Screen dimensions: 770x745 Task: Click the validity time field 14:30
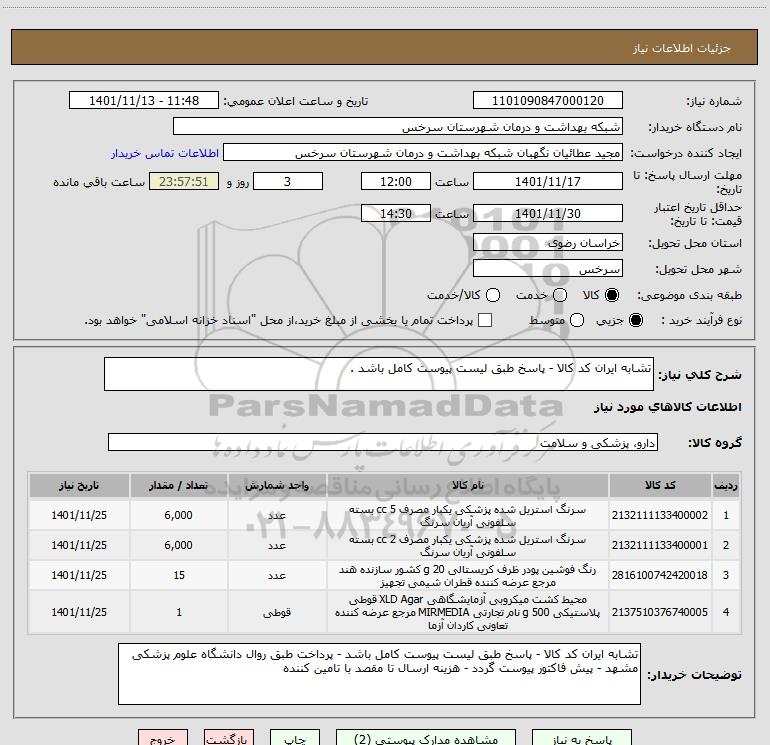click(x=396, y=213)
